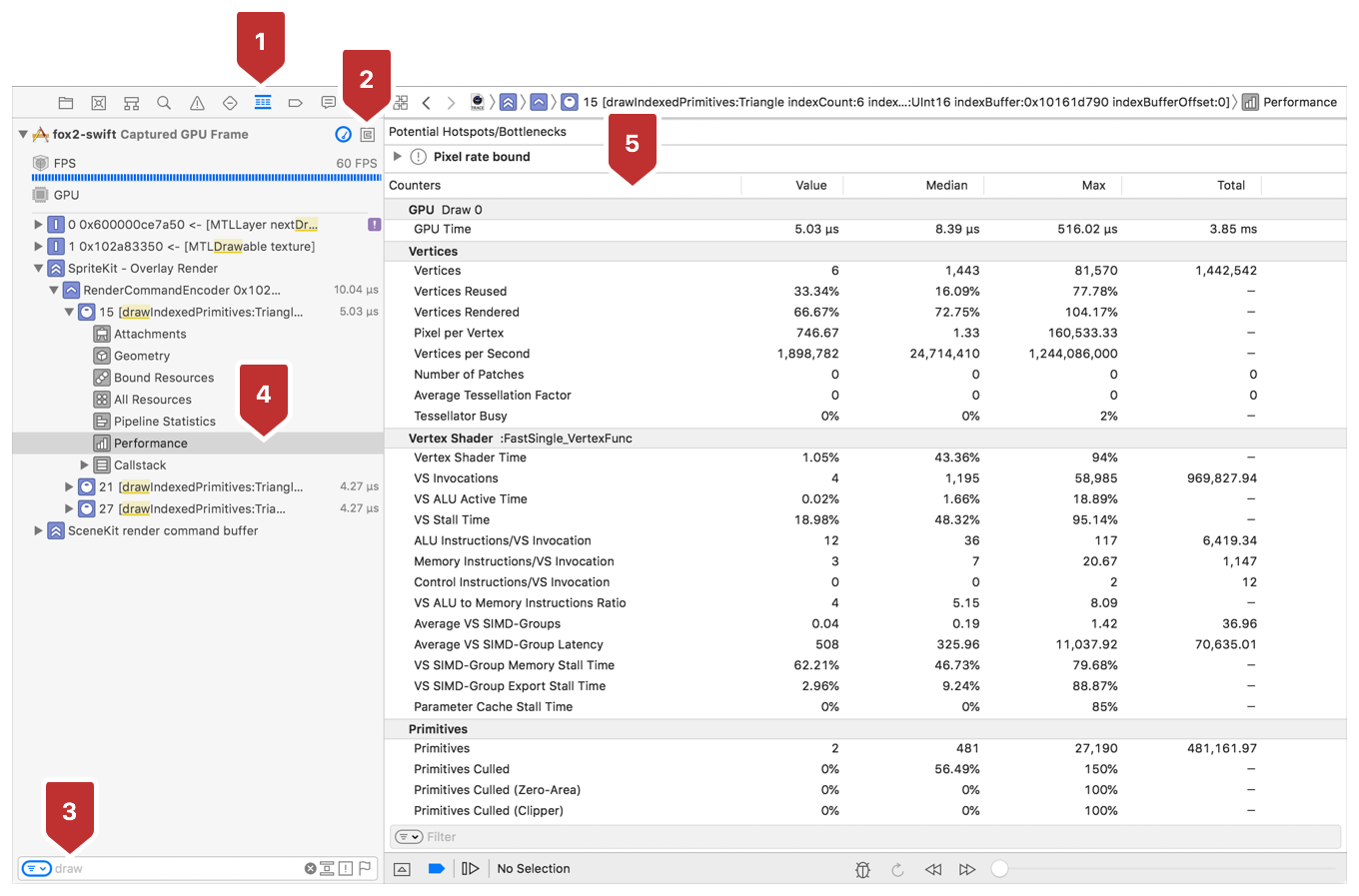Click the Debug Shader bug icon
Viewport: 1359px width, 896px height.
coord(862,869)
